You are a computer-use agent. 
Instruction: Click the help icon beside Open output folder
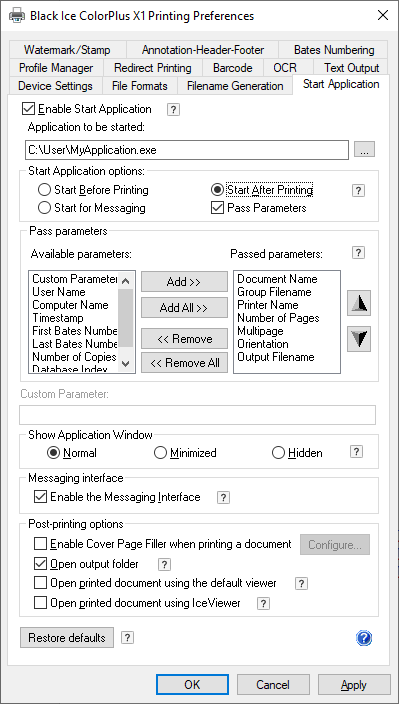tap(165, 564)
